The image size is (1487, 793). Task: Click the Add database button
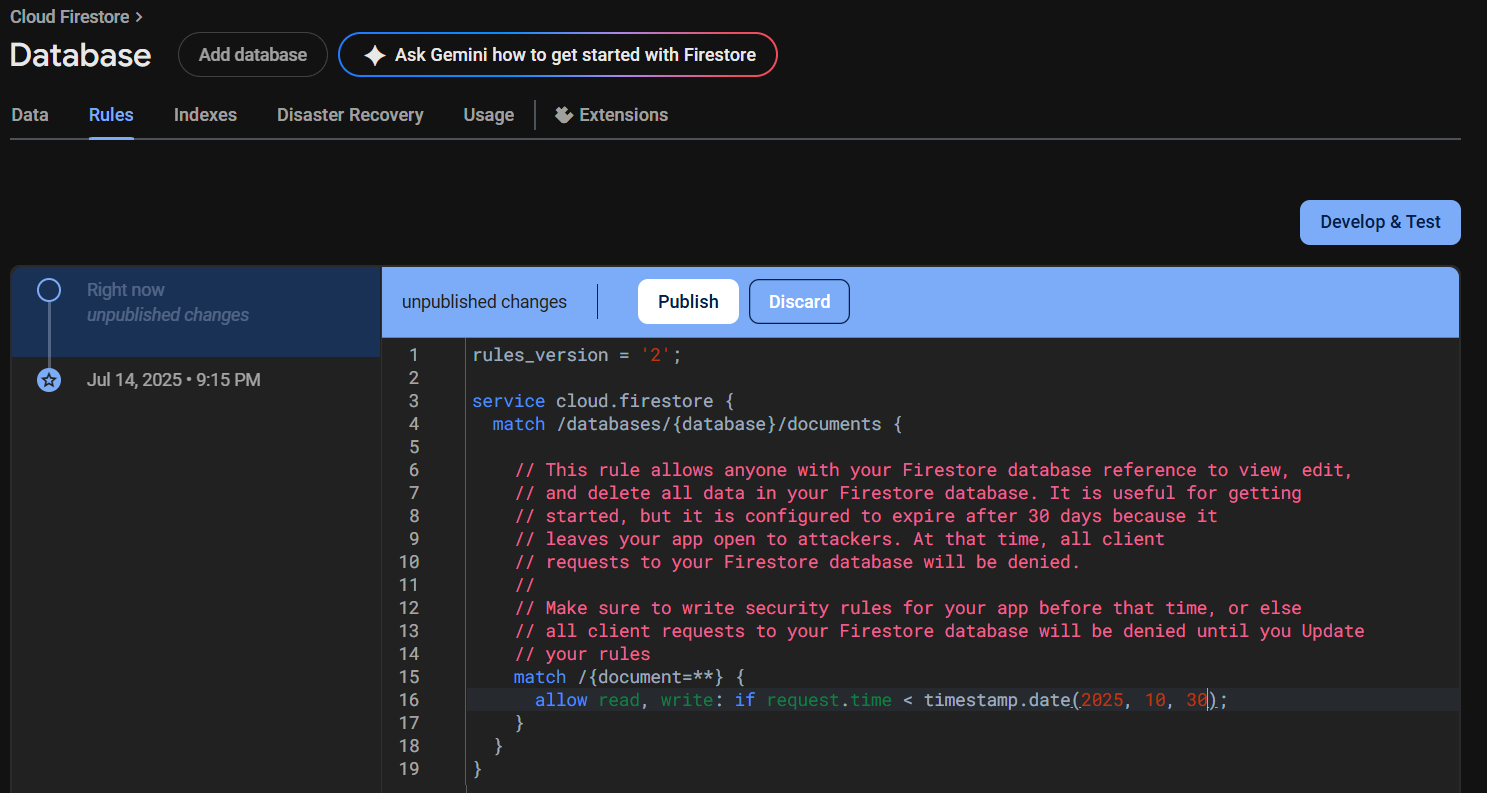coord(252,55)
